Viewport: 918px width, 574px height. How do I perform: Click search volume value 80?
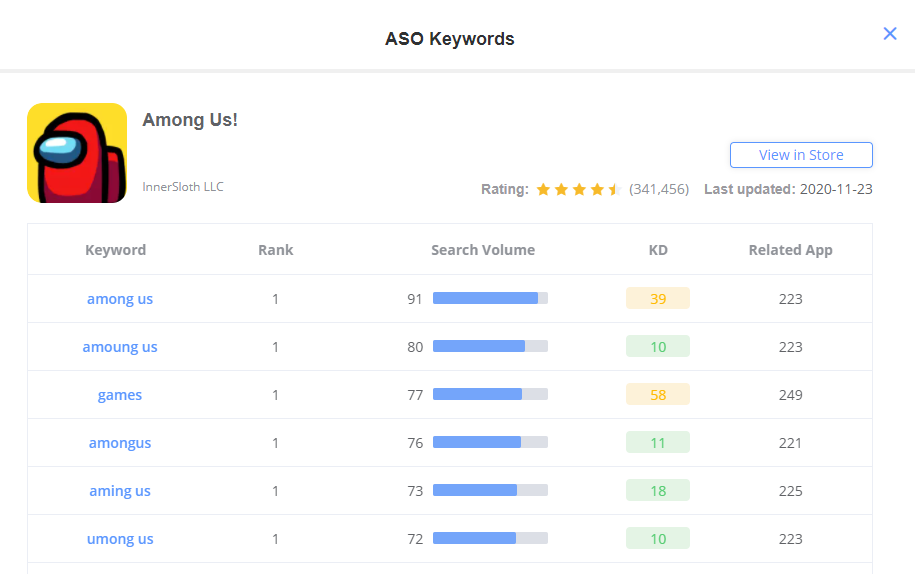tap(415, 347)
